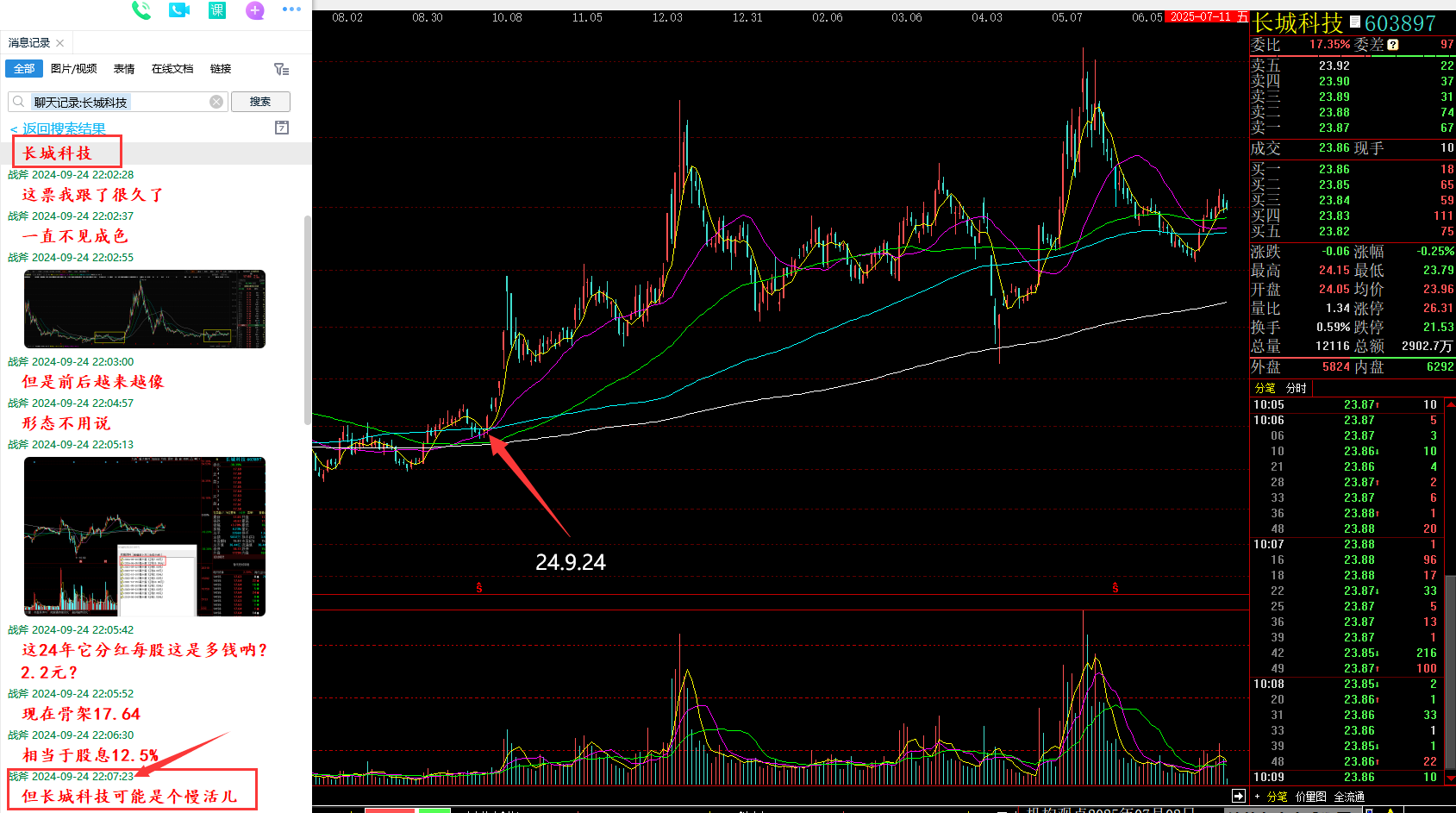Switch to the 链接 tab
Screen dimensions: 1456x813
pyautogui.click(x=221, y=69)
